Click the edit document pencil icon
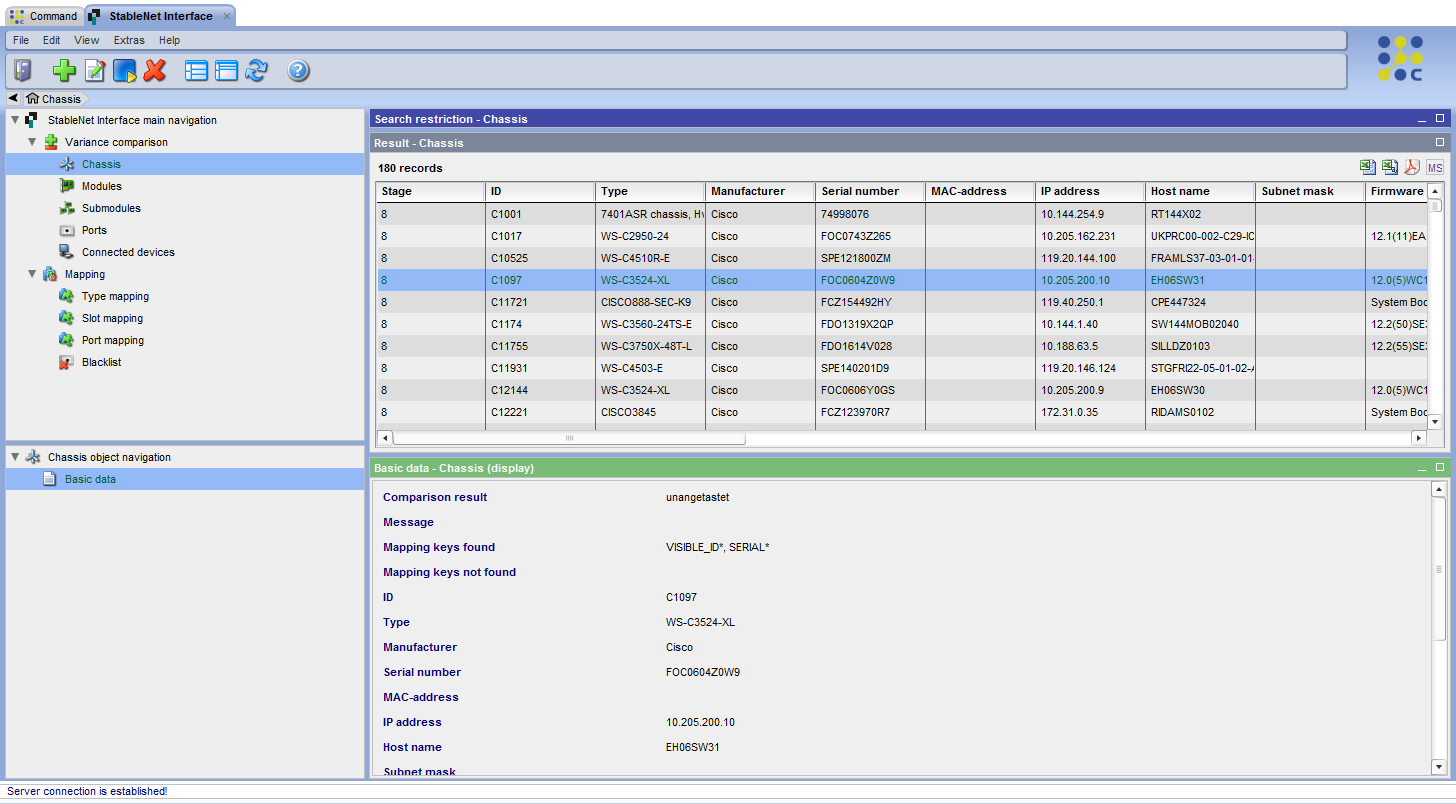The height and width of the screenshot is (804, 1456). point(95,70)
